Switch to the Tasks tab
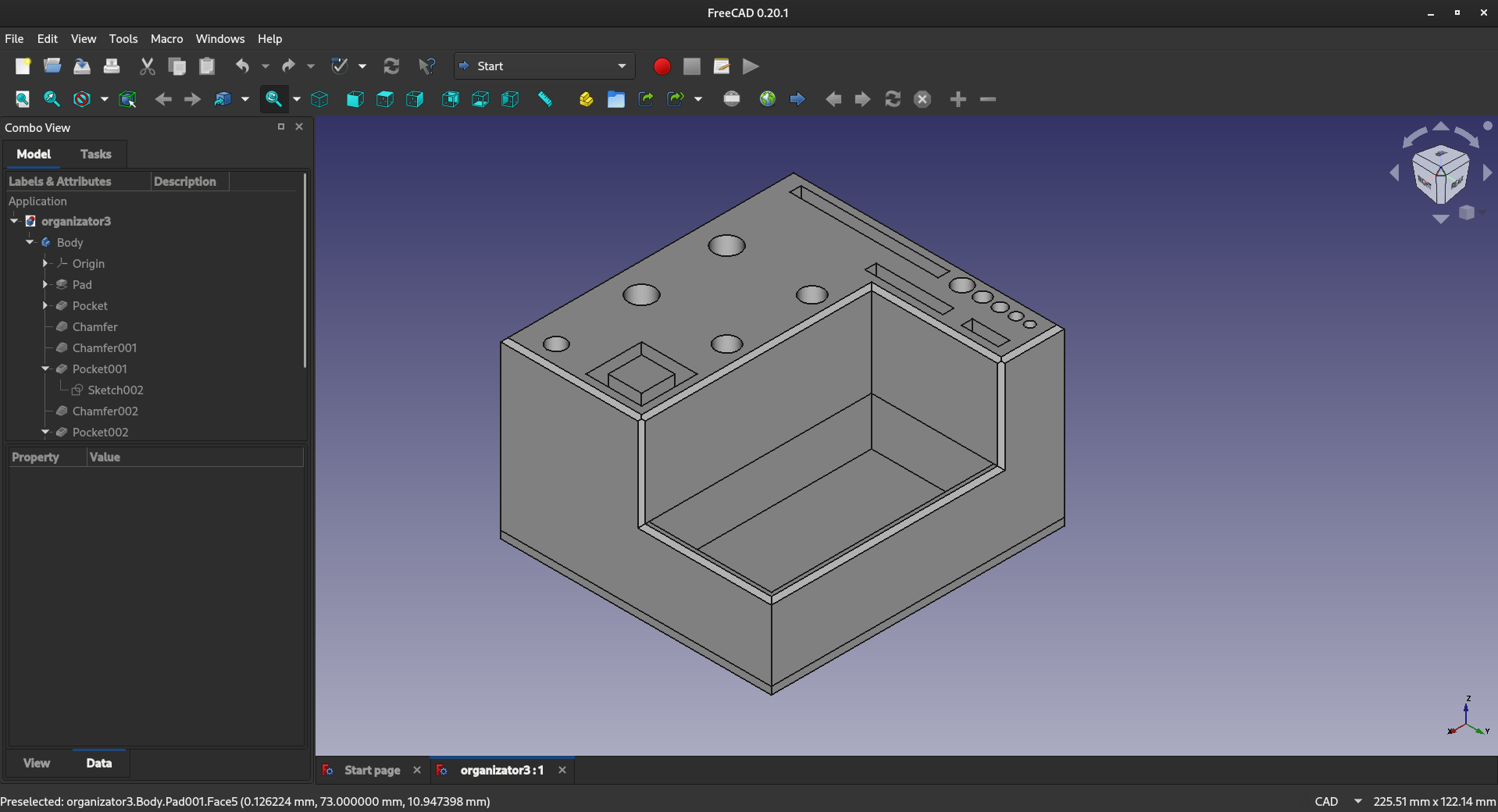 point(95,154)
